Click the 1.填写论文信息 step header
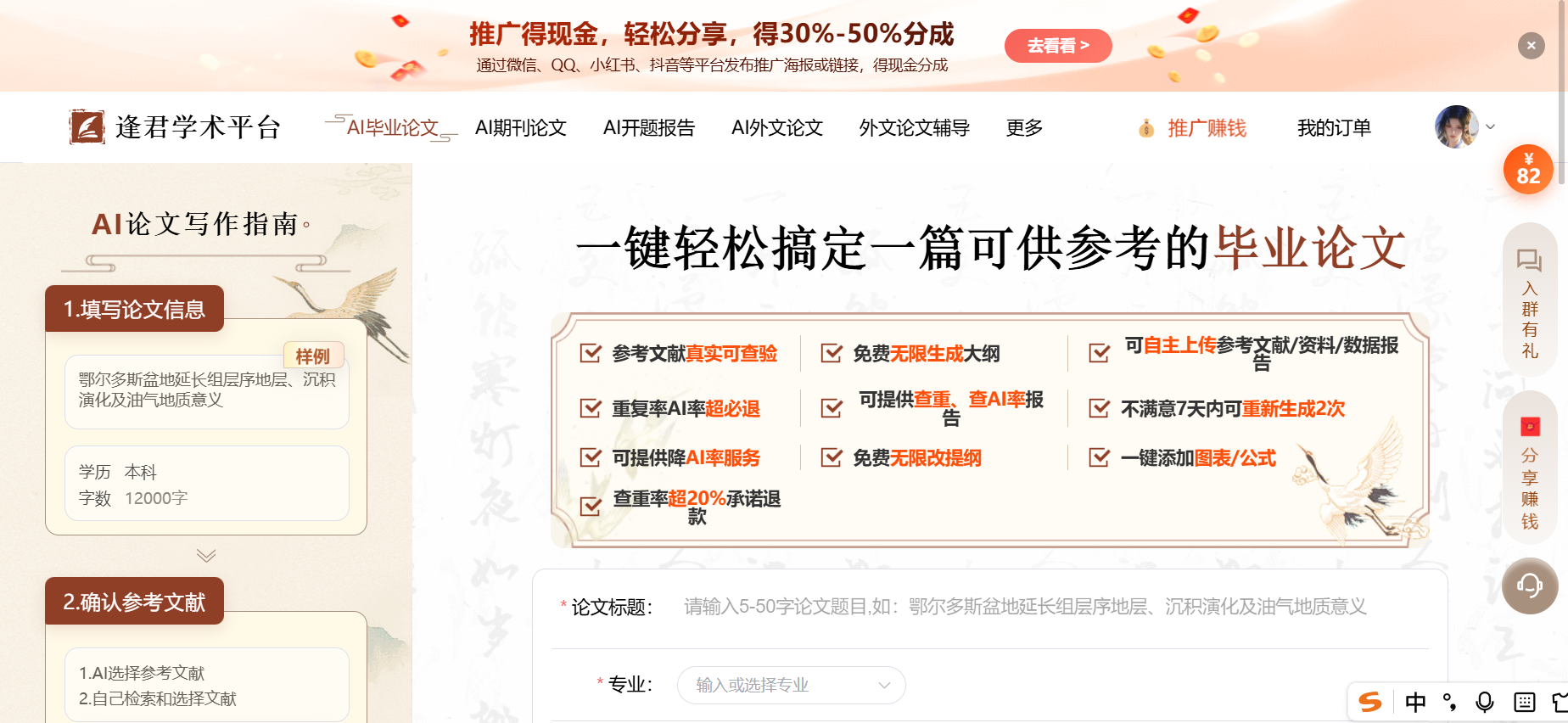1568x723 pixels. 135,309
